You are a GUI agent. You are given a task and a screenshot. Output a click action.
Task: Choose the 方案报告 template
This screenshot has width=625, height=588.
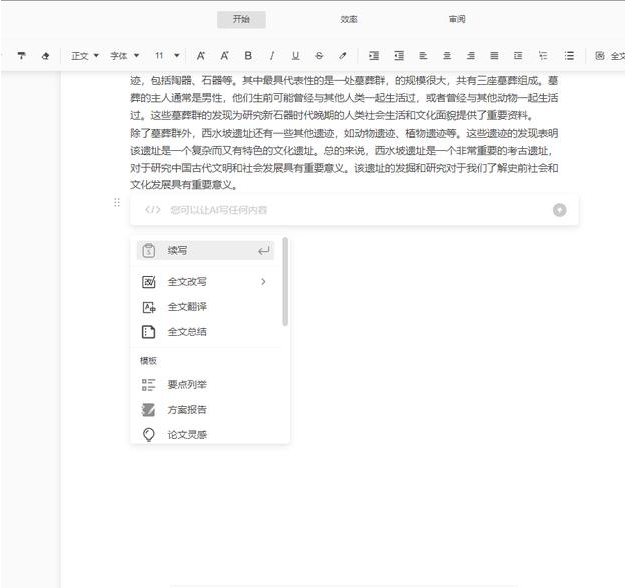tap(205, 410)
